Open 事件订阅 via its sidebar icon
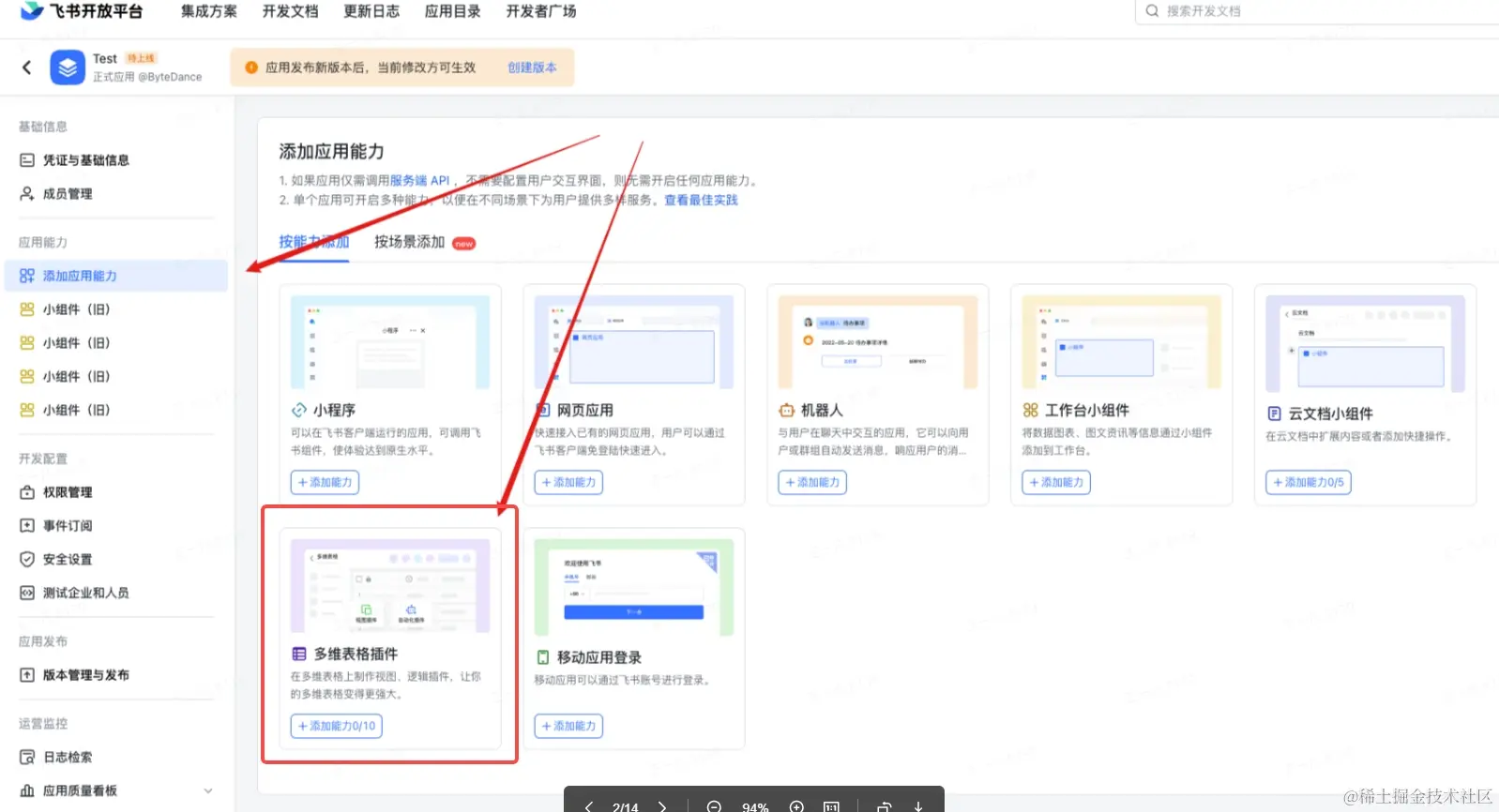Image resolution: width=1499 pixels, height=812 pixels. (x=27, y=526)
